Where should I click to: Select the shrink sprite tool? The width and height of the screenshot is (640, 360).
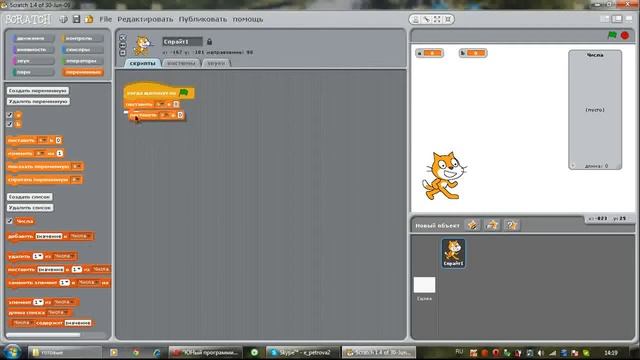(x=448, y=19)
